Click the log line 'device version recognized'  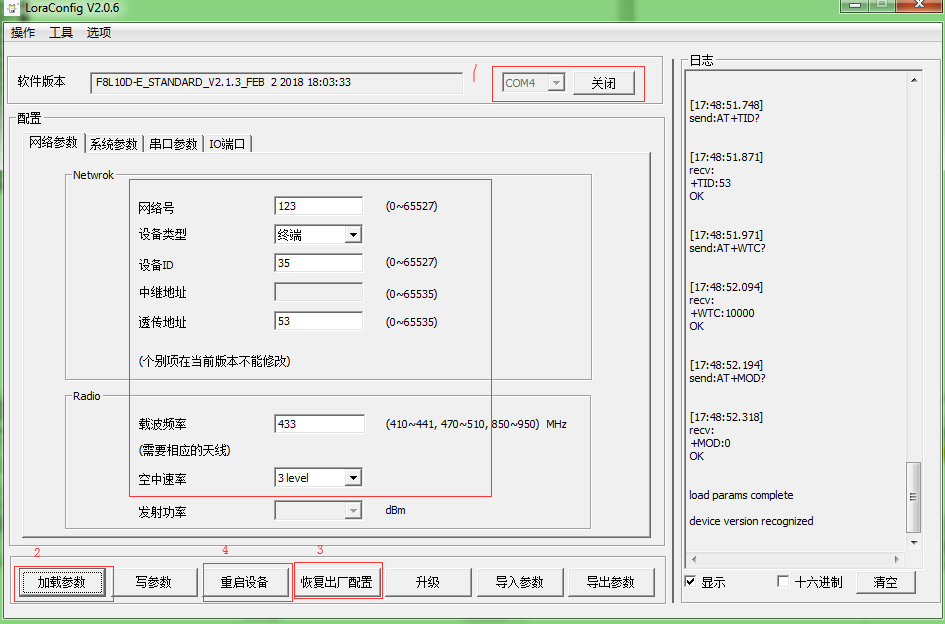point(752,521)
